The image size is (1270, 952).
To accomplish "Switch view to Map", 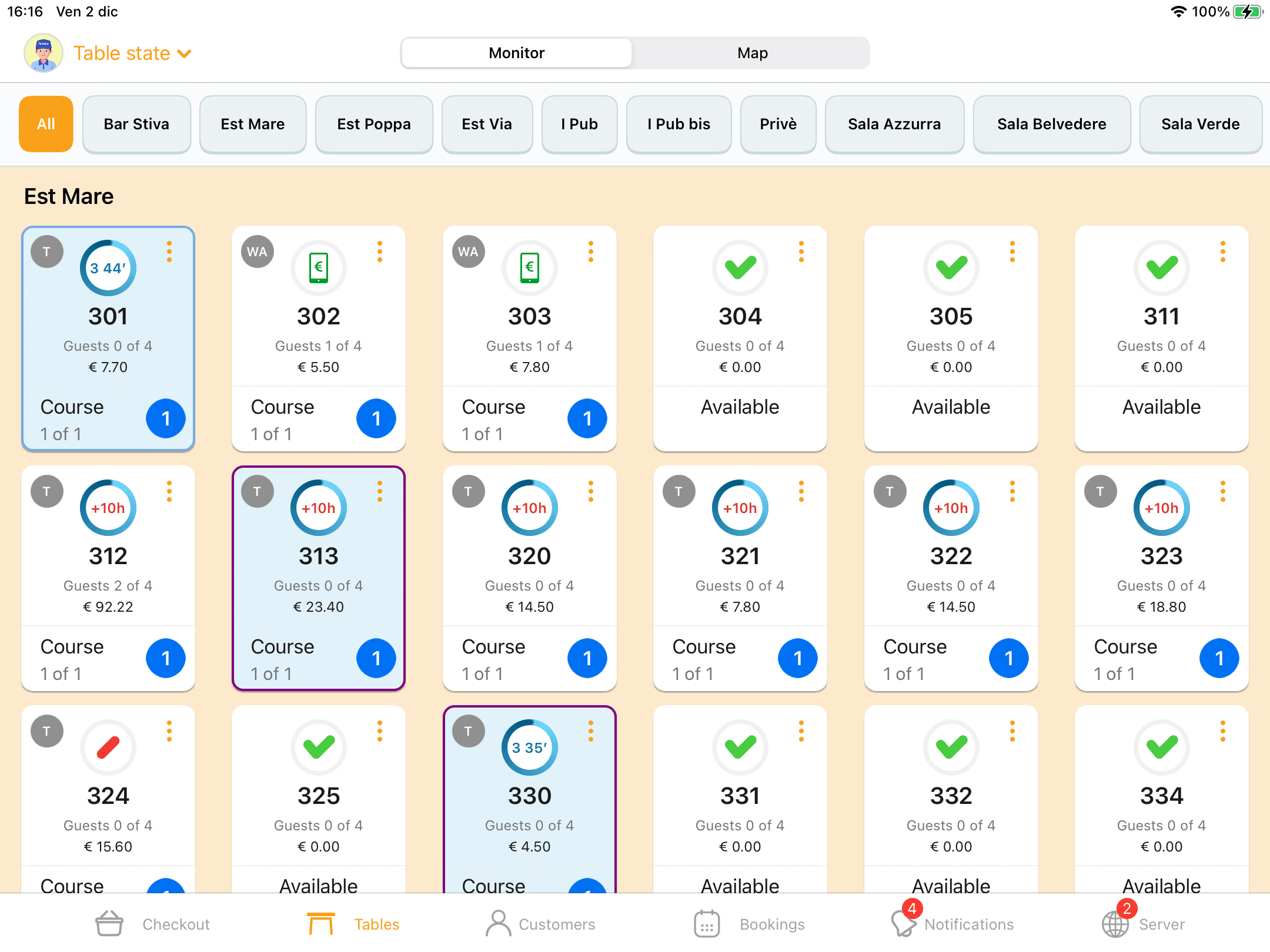I will pyautogui.click(x=752, y=53).
